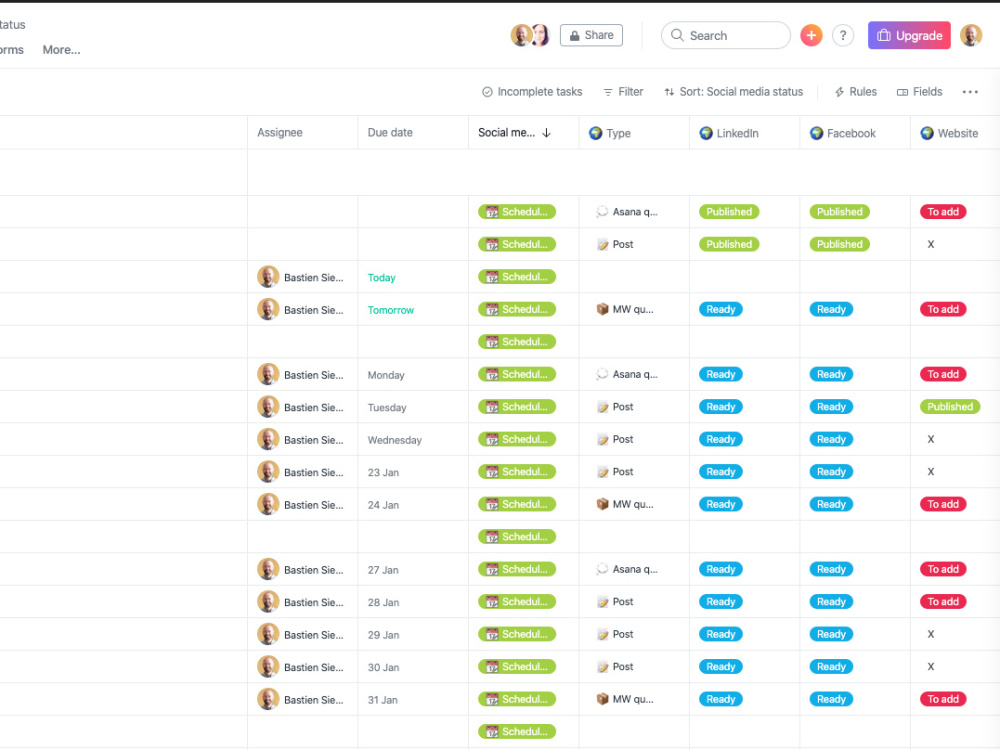1000x750 pixels.
Task: Click the Wednesday due date
Action: 395,440
